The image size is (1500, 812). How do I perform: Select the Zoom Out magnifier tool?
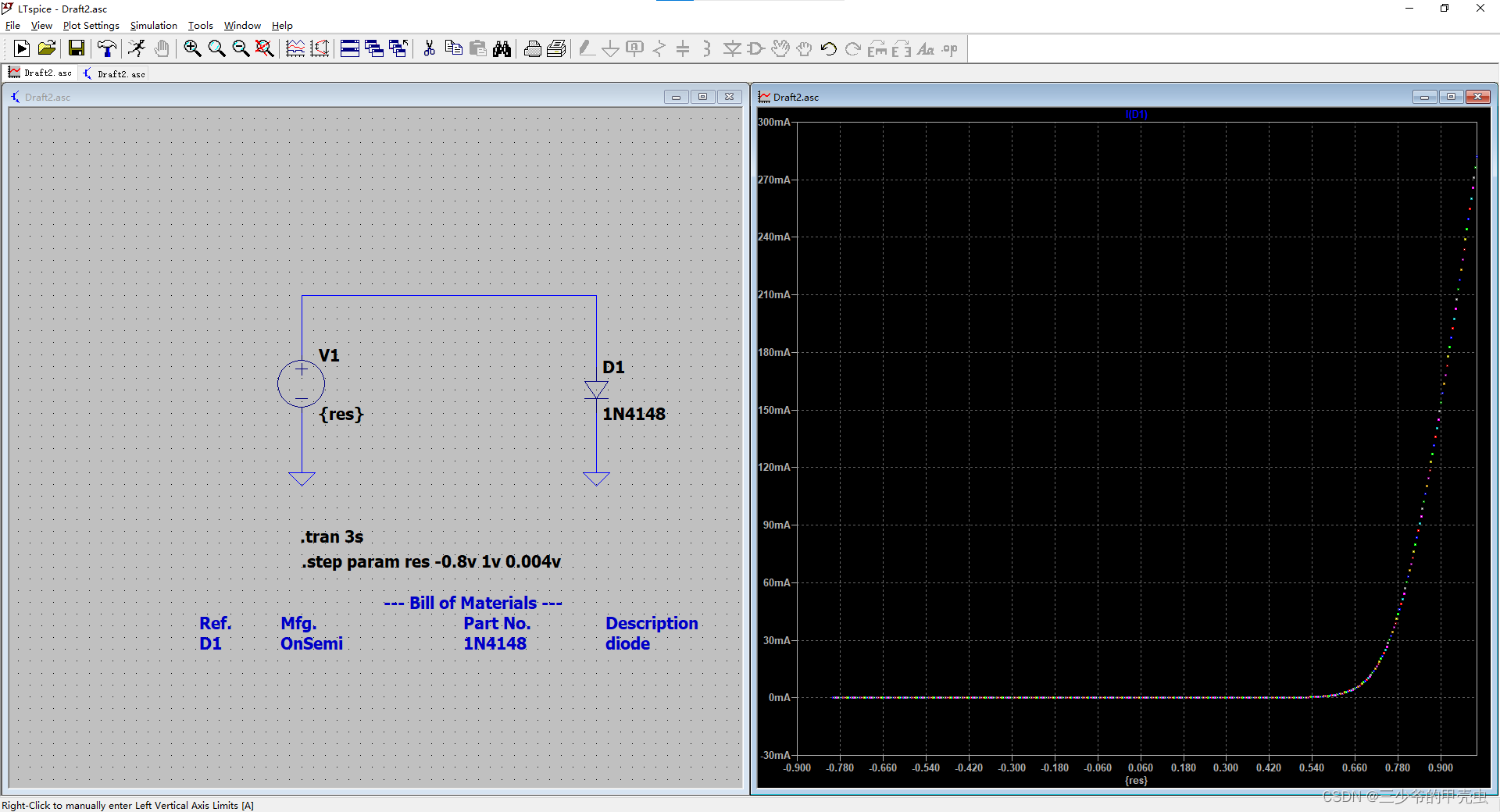tap(241, 48)
